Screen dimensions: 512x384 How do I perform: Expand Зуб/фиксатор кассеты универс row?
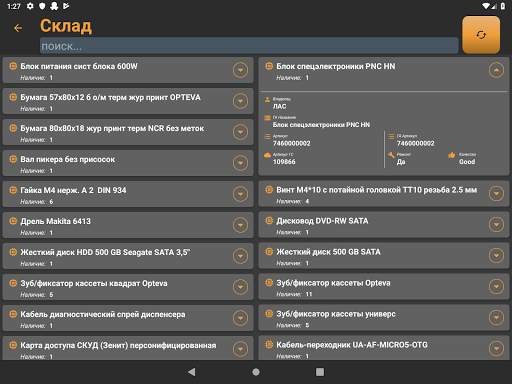click(x=496, y=318)
